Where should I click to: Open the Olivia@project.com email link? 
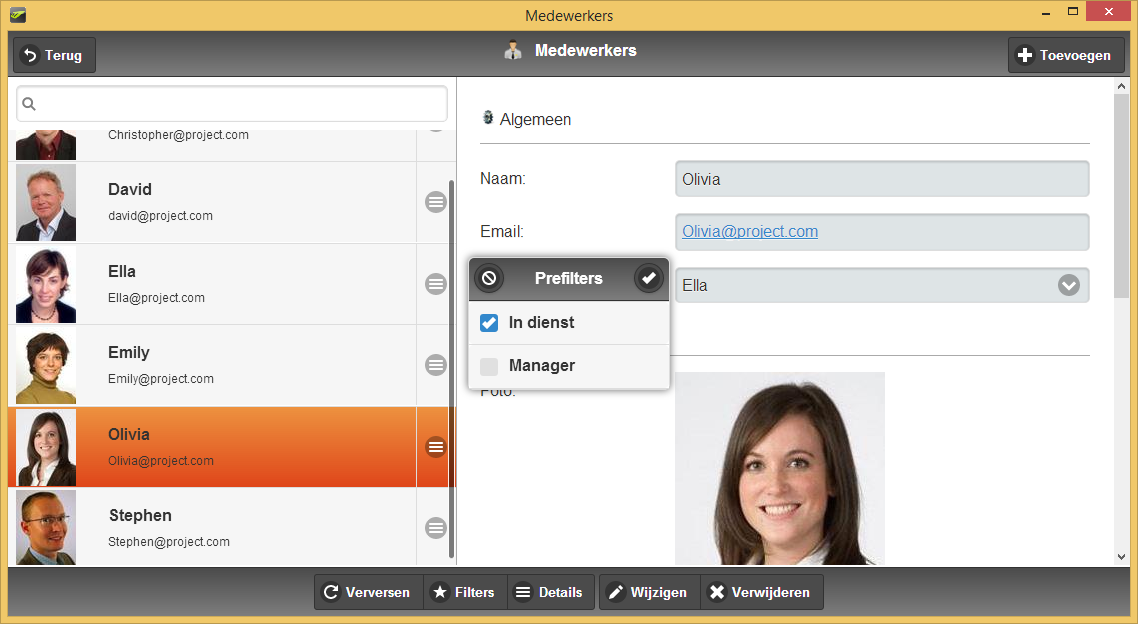coord(750,231)
